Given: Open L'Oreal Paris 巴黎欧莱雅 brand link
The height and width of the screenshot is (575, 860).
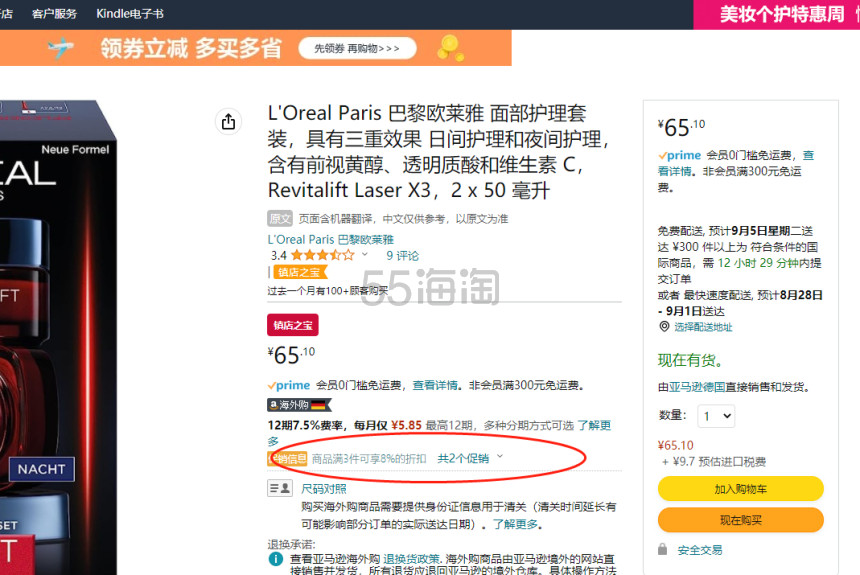Looking at the screenshot, I should click(x=330, y=239).
